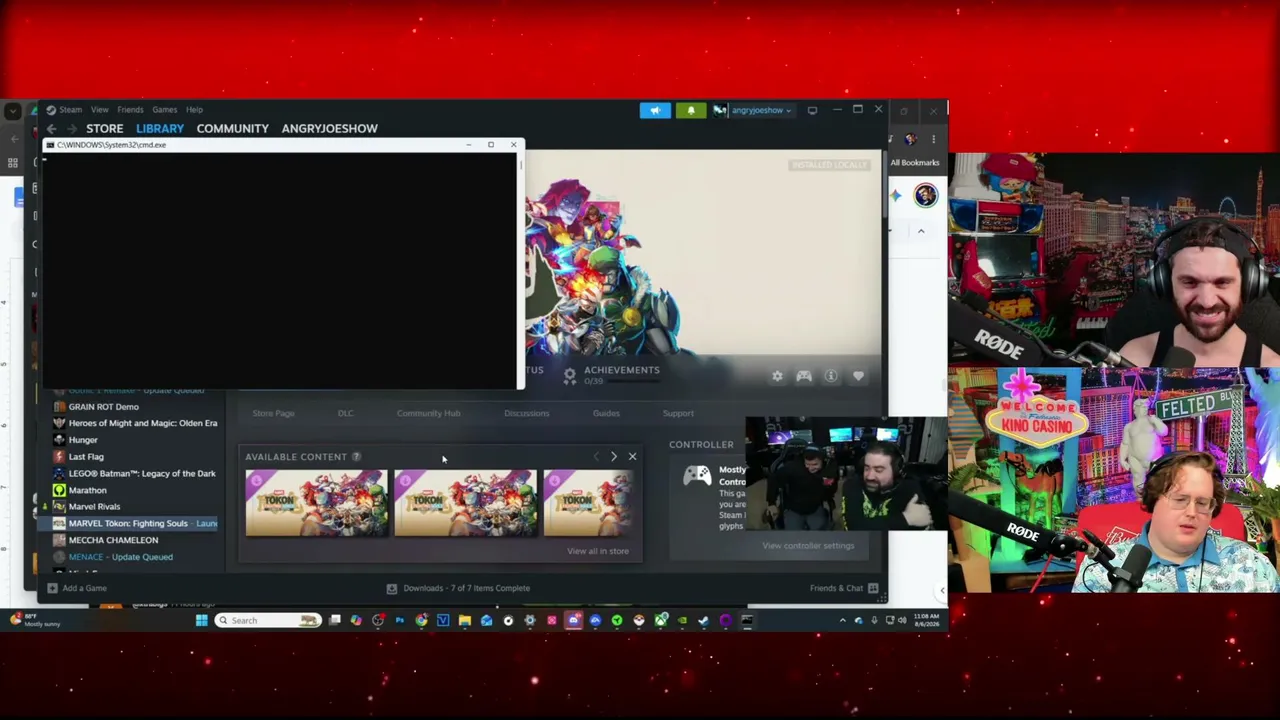Image resolution: width=1280 pixels, height=720 pixels.
Task: Click the taskbar Search box
Action: tap(266, 620)
